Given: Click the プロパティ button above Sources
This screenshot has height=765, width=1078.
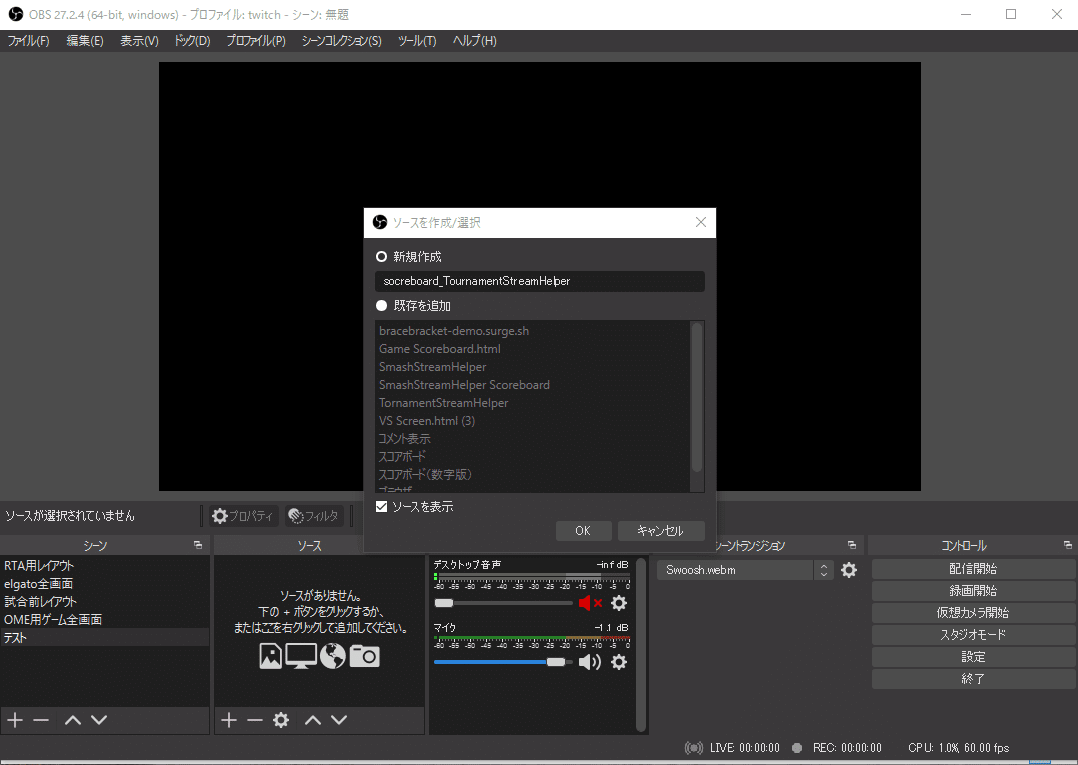Looking at the screenshot, I should point(243,515).
